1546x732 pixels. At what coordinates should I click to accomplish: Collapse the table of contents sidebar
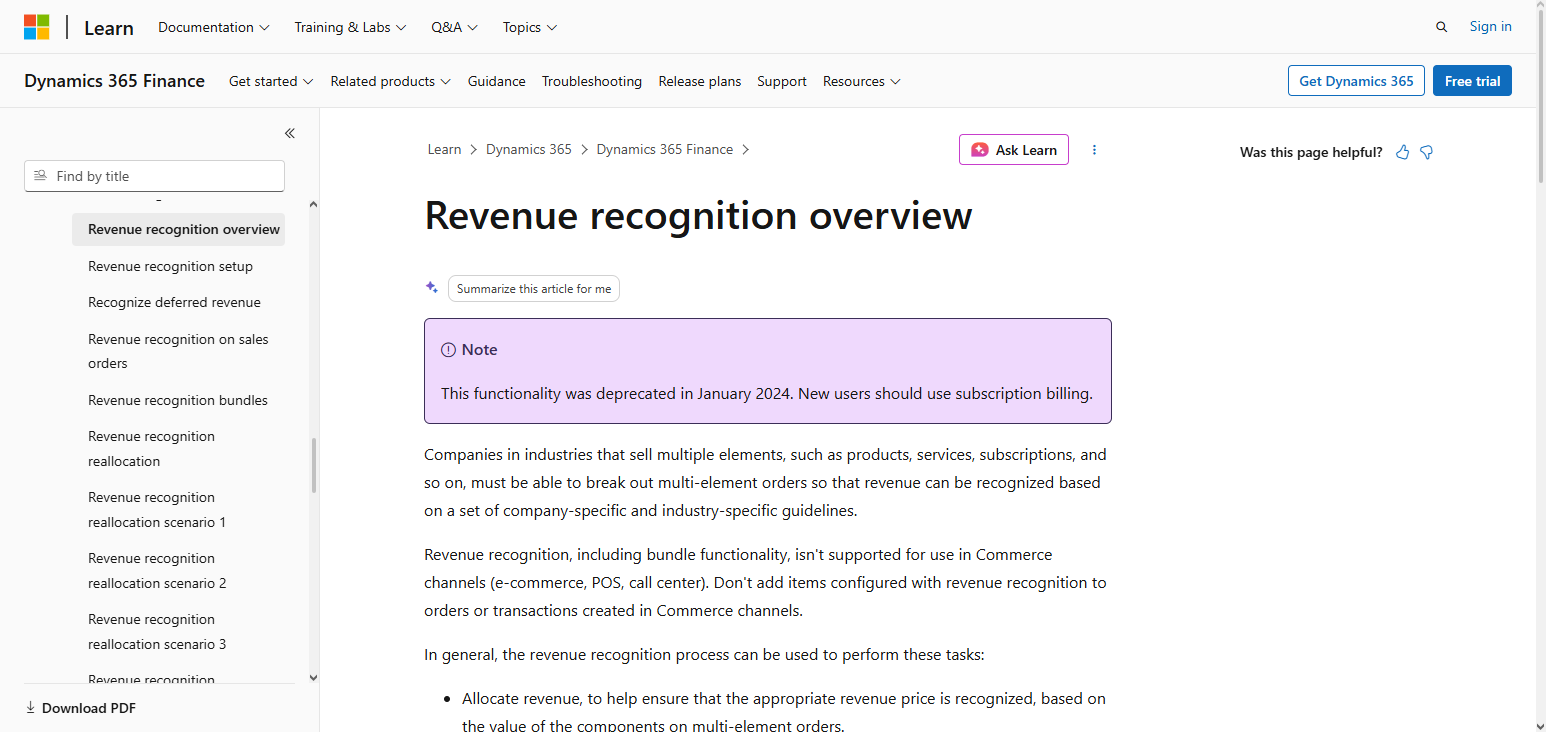[x=289, y=133]
